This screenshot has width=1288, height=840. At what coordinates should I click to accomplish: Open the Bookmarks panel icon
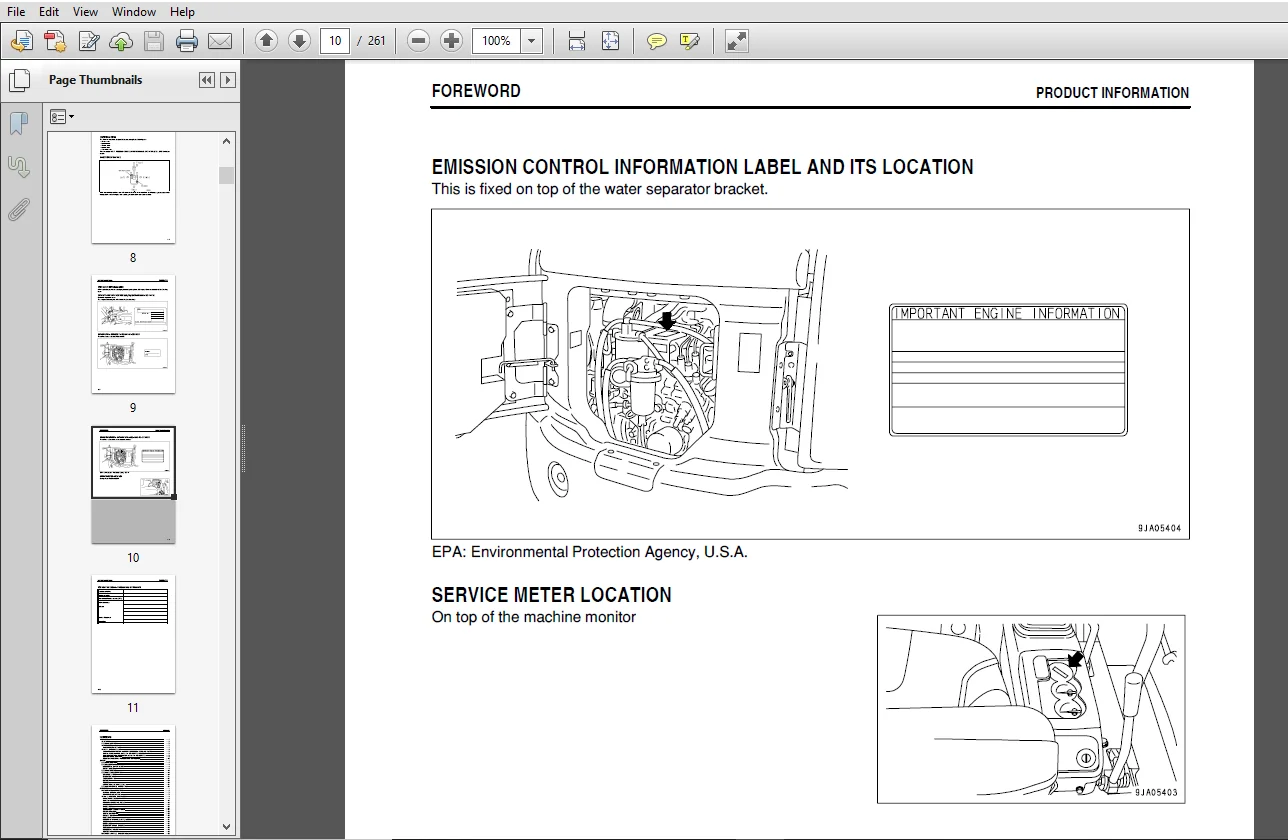coord(18,123)
